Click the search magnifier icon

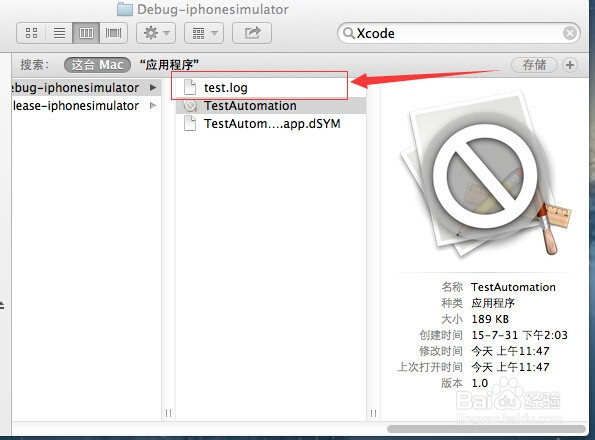coord(348,33)
